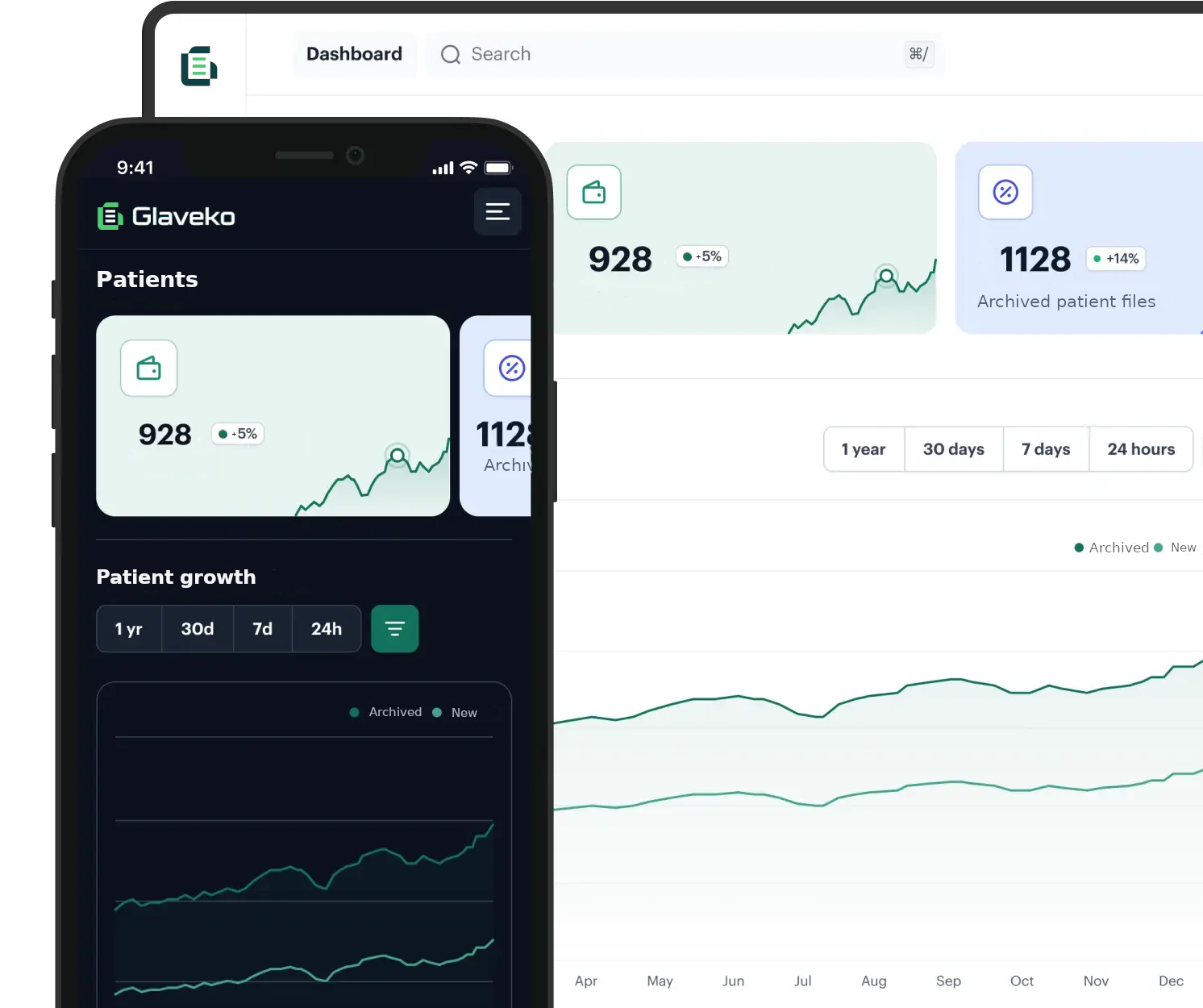
Task: Click the percent icon on the Archived patient files card
Action: pos(1005,193)
